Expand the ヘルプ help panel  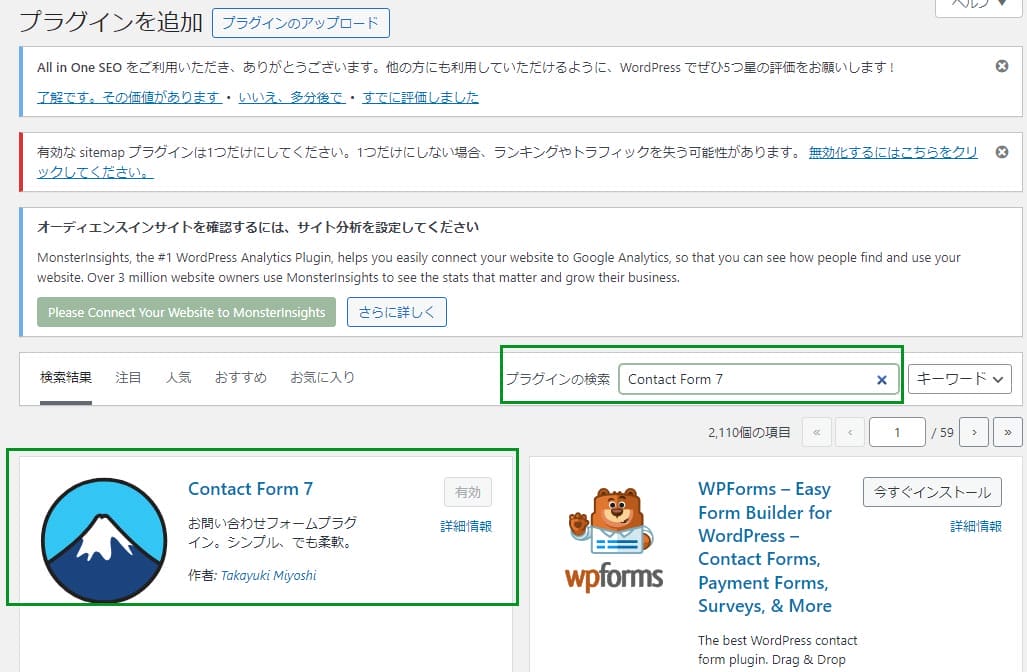[x=979, y=5]
